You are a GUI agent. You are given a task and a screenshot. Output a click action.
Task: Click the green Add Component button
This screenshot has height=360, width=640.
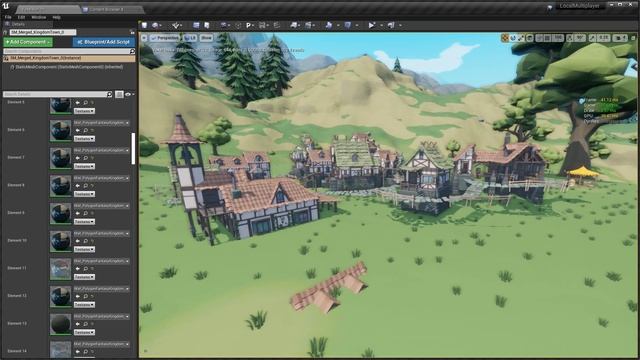click(28, 42)
